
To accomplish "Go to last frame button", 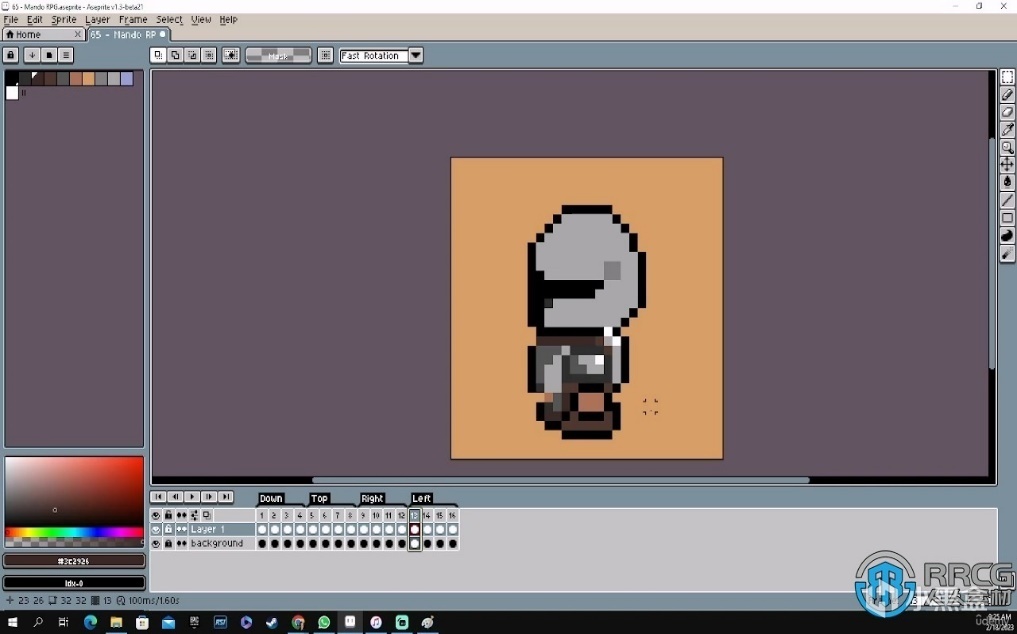I will click(x=226, y=496).
